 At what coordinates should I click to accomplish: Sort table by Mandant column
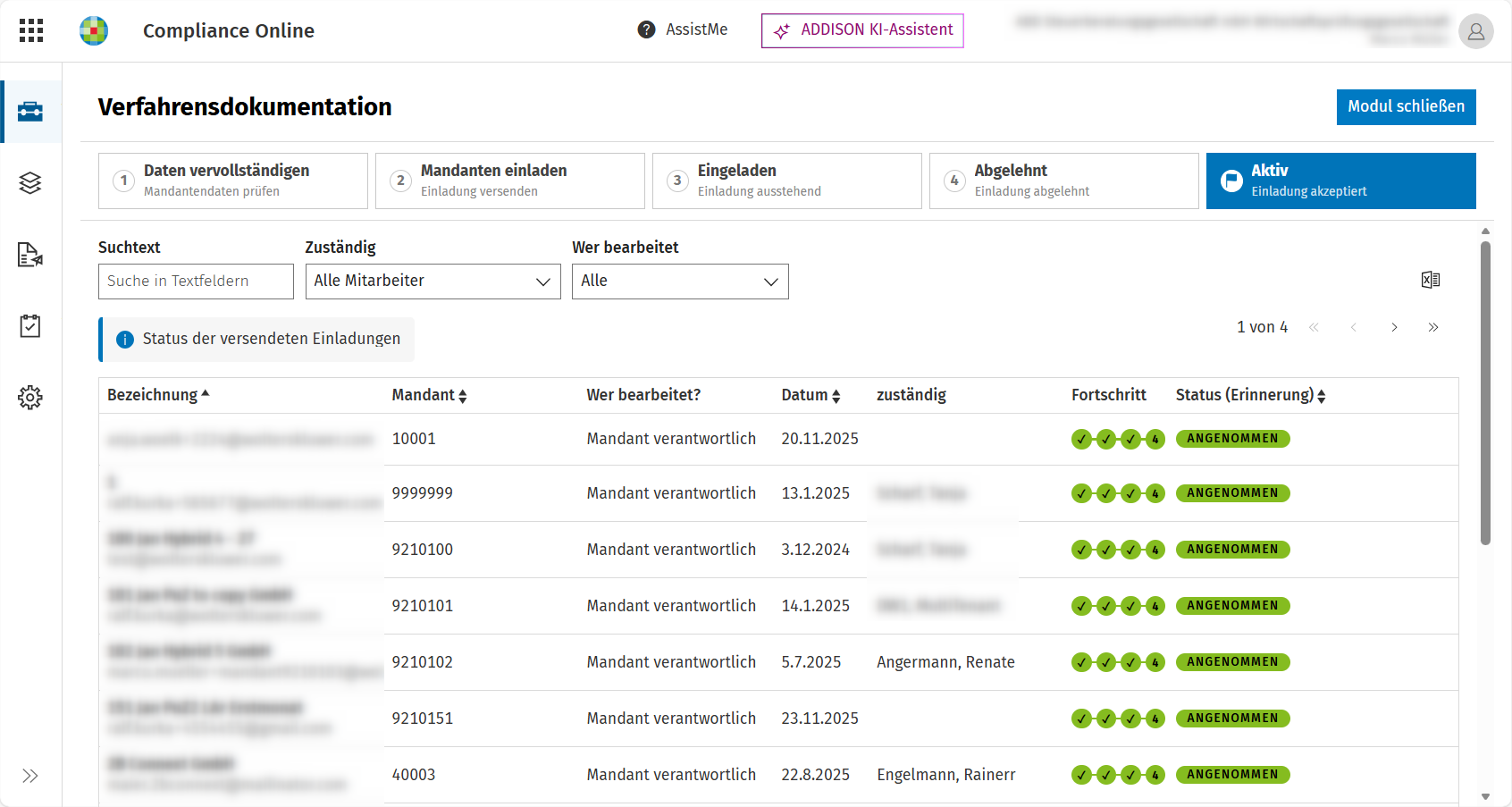point(430,395)
